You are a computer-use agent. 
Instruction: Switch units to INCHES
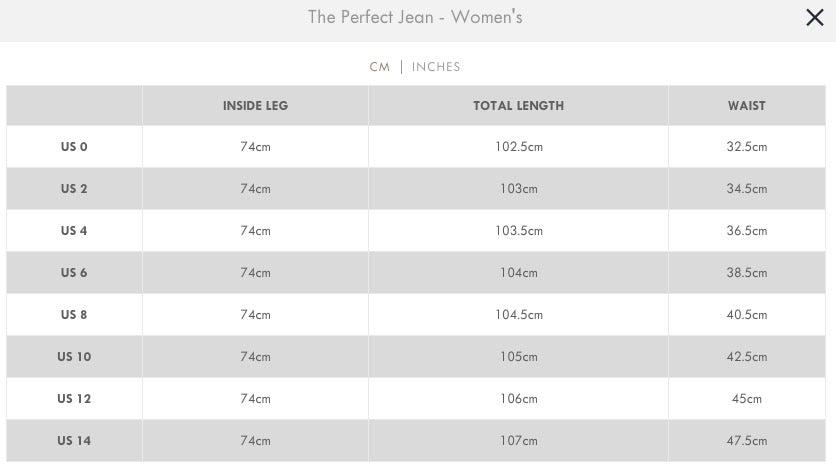click(436, 67)
